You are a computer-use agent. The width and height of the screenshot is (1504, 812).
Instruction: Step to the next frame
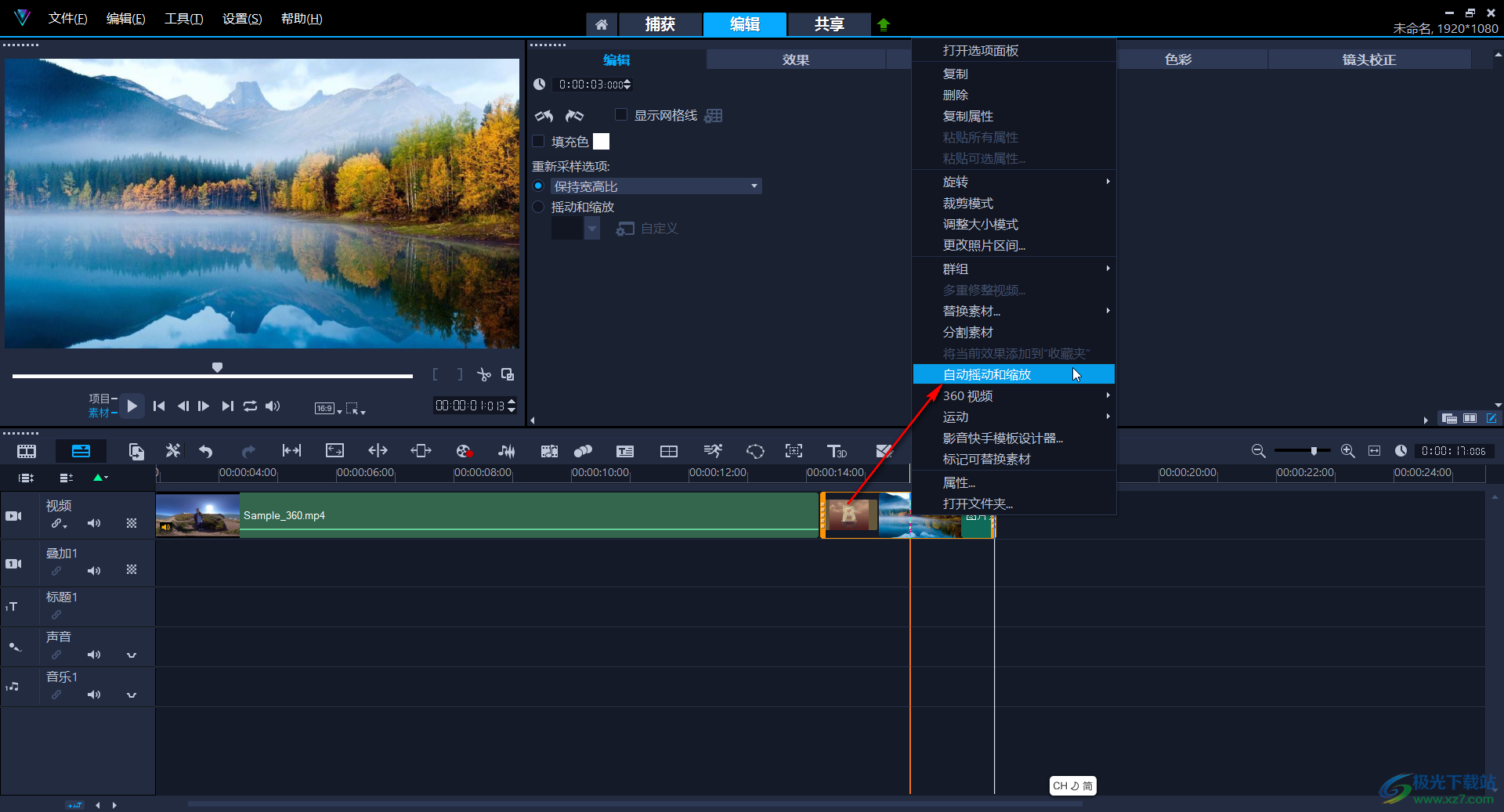[204, 406]
